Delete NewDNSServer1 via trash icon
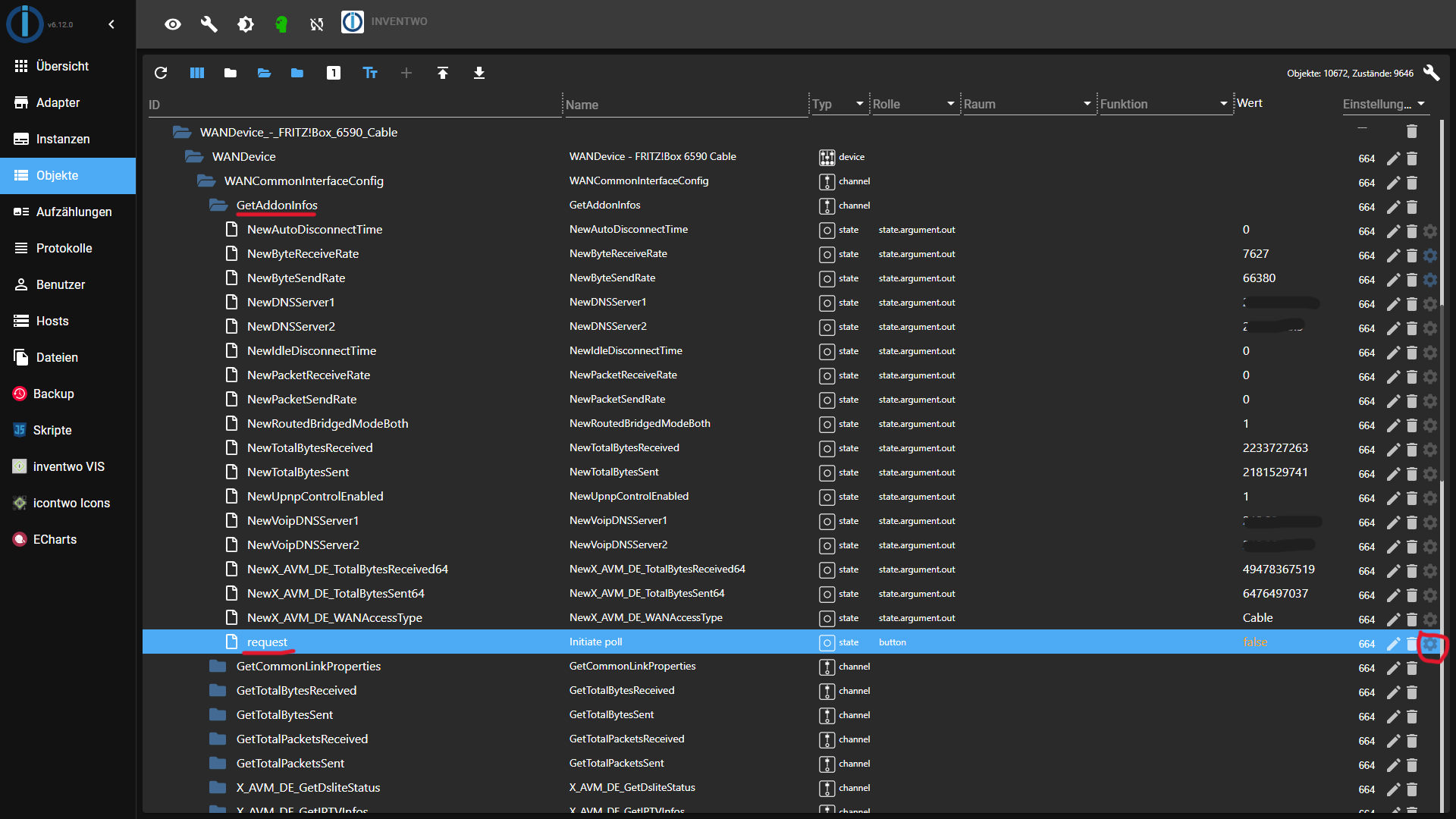Viewport: 1456px width, 819px height. 1412,304
